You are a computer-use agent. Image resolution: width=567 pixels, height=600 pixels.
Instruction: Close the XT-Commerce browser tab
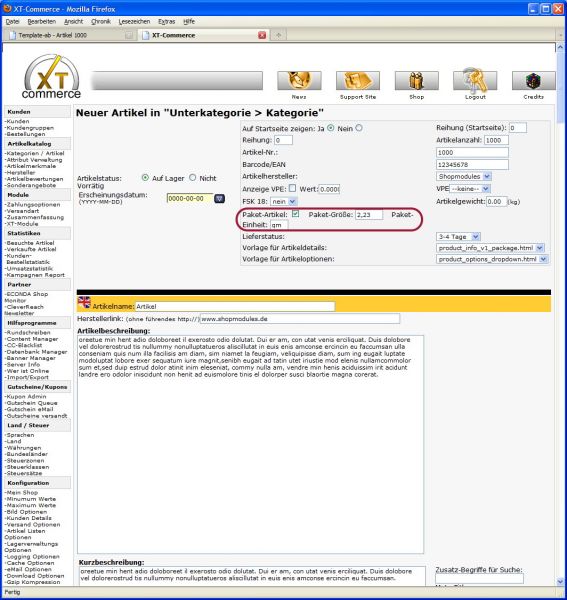[262, 35]
